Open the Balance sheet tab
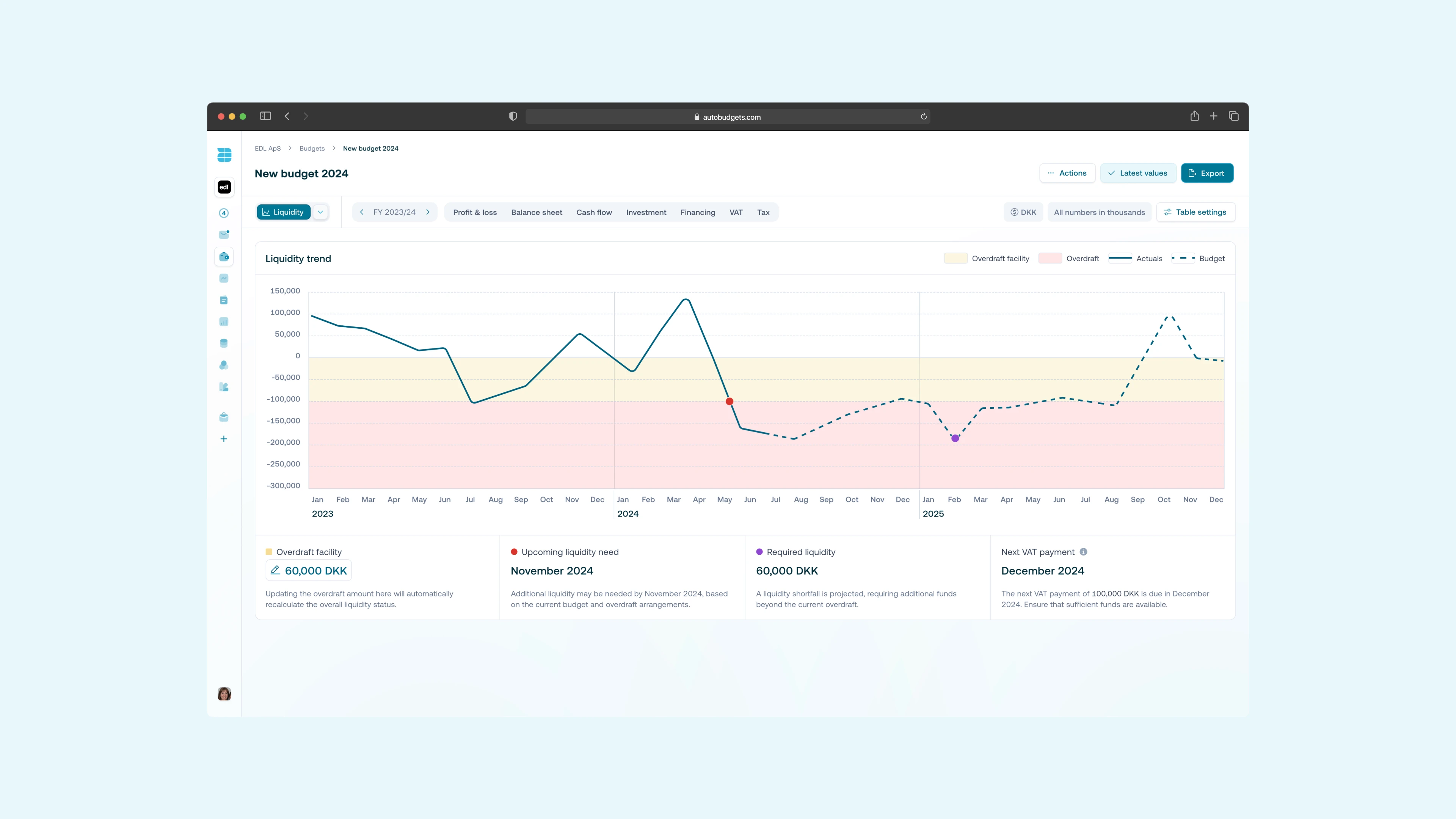The image size is (1456, 819). (537, 212)
